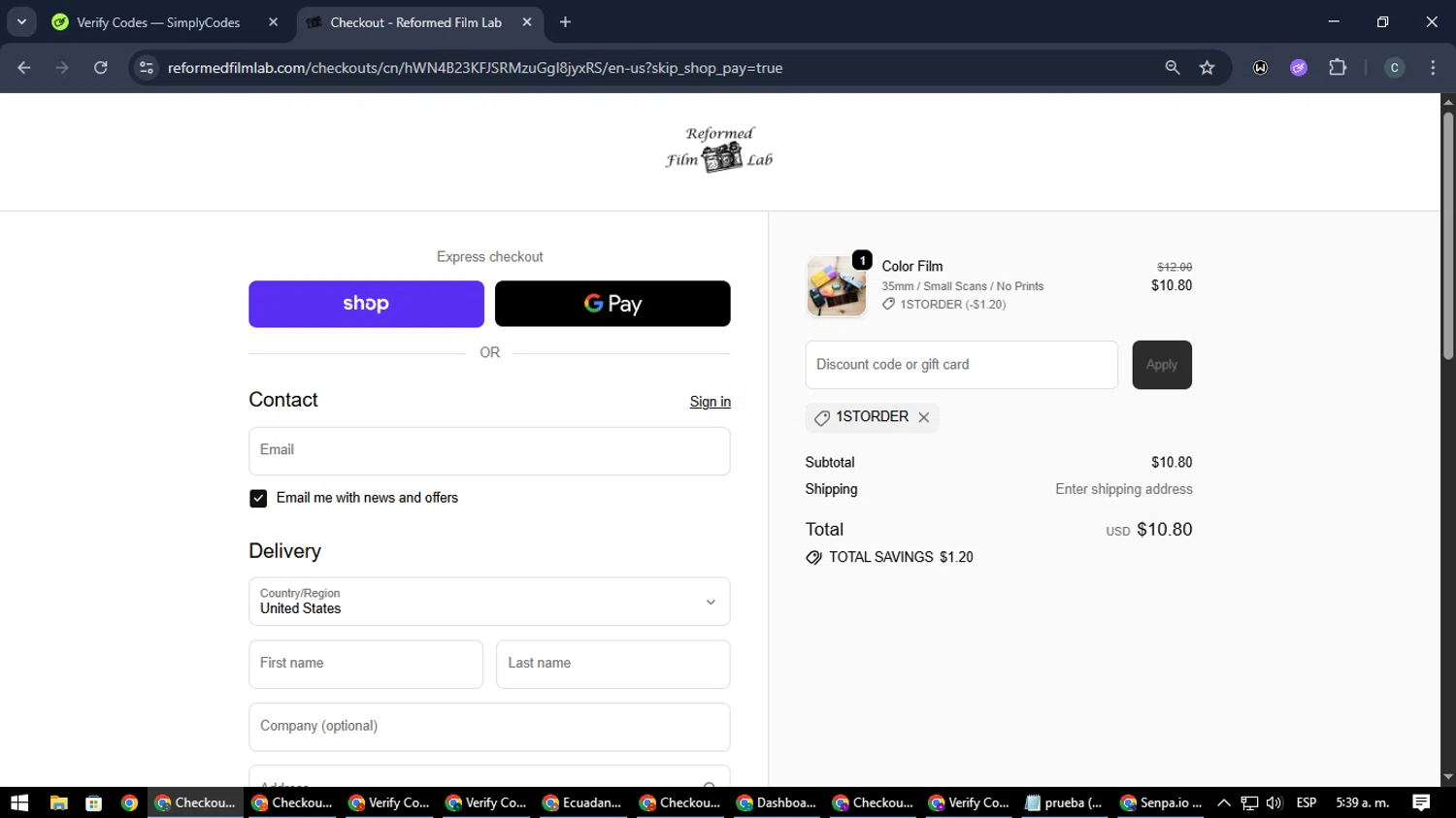1456x818 pixels.
Task: Click the zoom magnifier icon in address bar
Action: point(1173,68)
